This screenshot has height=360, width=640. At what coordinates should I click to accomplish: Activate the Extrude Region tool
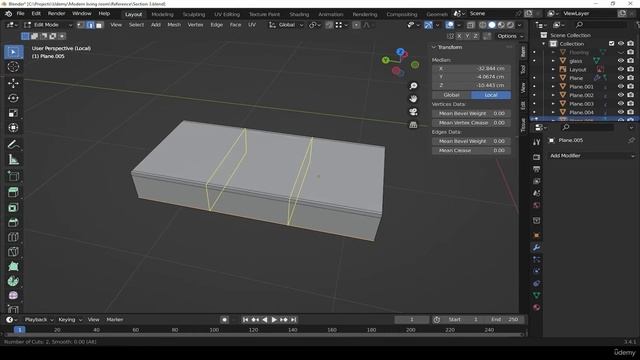pos(13,192)
